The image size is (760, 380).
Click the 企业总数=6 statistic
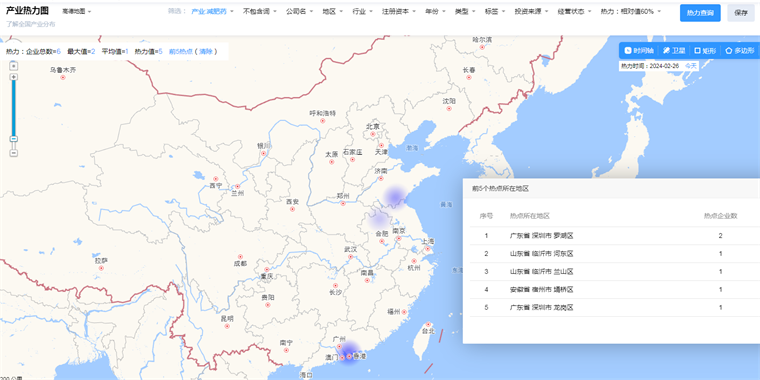pos(43,51)
